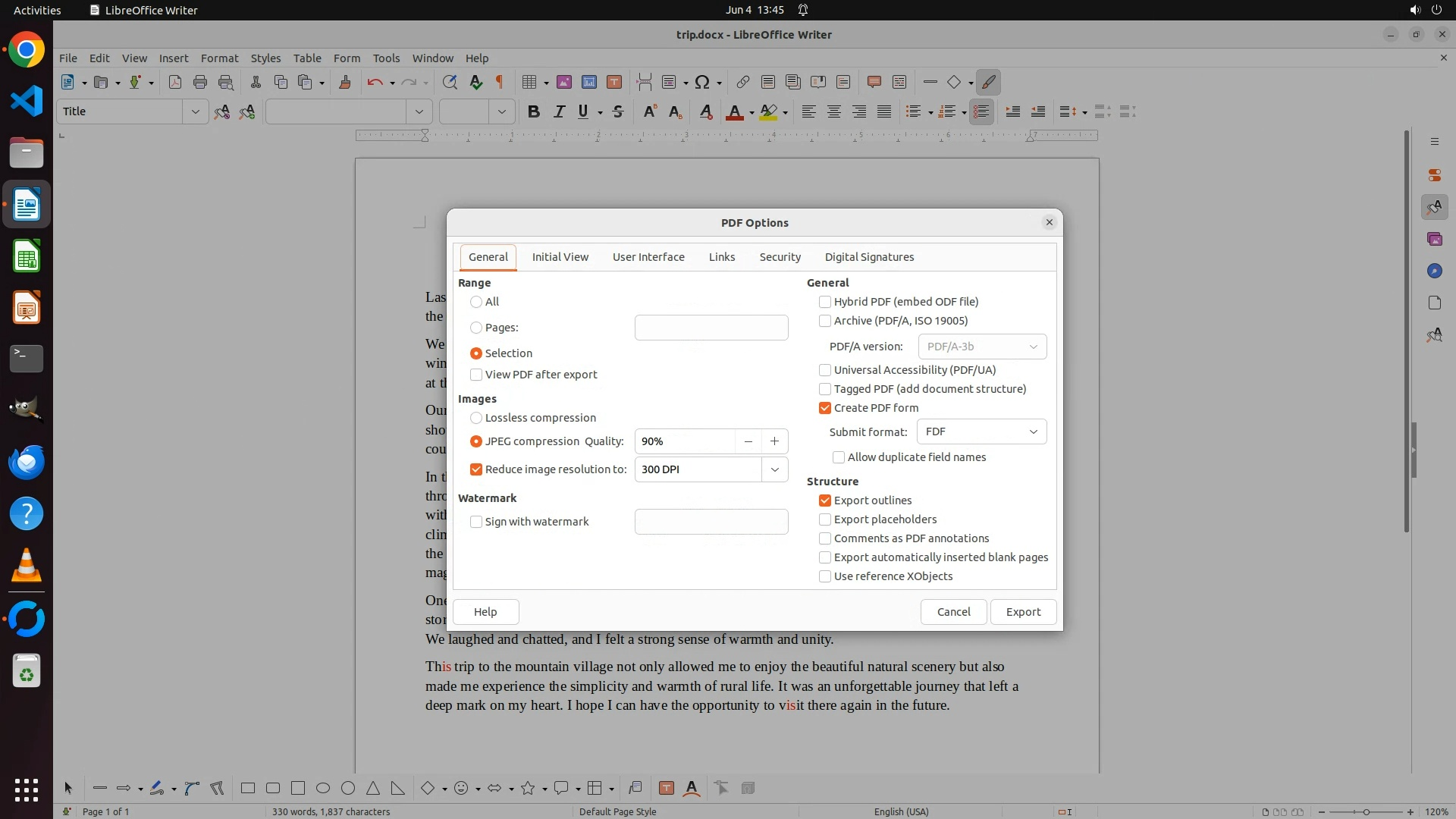This screenshot has height=819, width=1456.
Task: Increase JPEG quality with plus button
Action: pyautogui.click(x=774, y=441)
